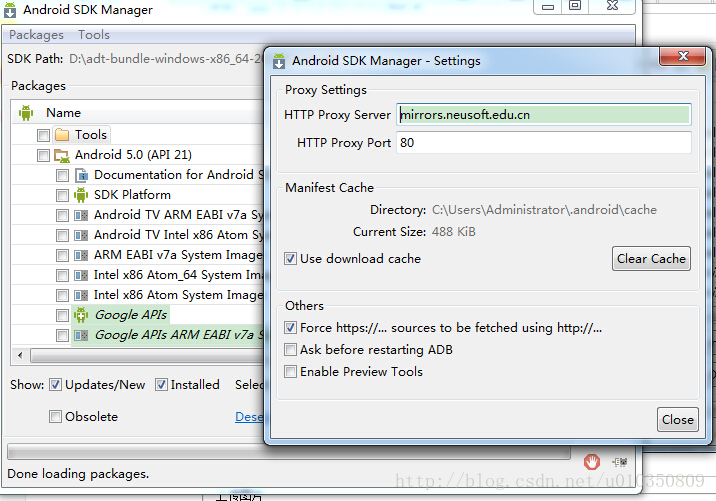Click the Android SDK Manager title bar icon
Screen dimensions: 716x501
[x=10, y=10]
